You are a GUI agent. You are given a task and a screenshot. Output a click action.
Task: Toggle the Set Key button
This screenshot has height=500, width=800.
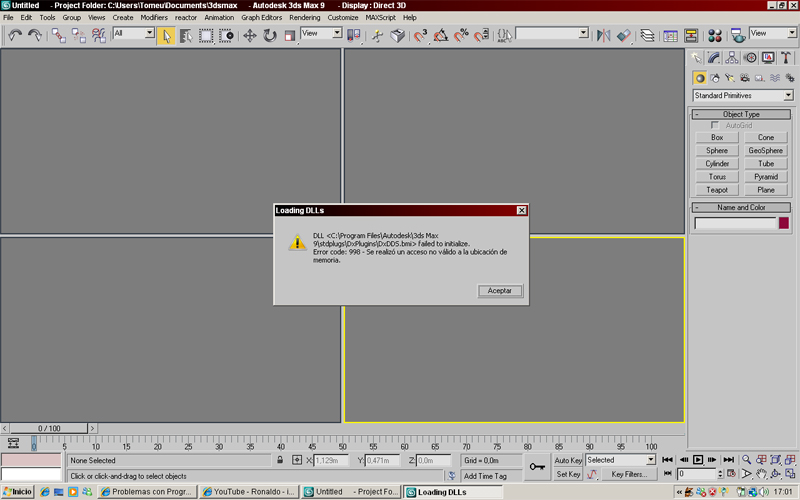(x=568, y=474)
